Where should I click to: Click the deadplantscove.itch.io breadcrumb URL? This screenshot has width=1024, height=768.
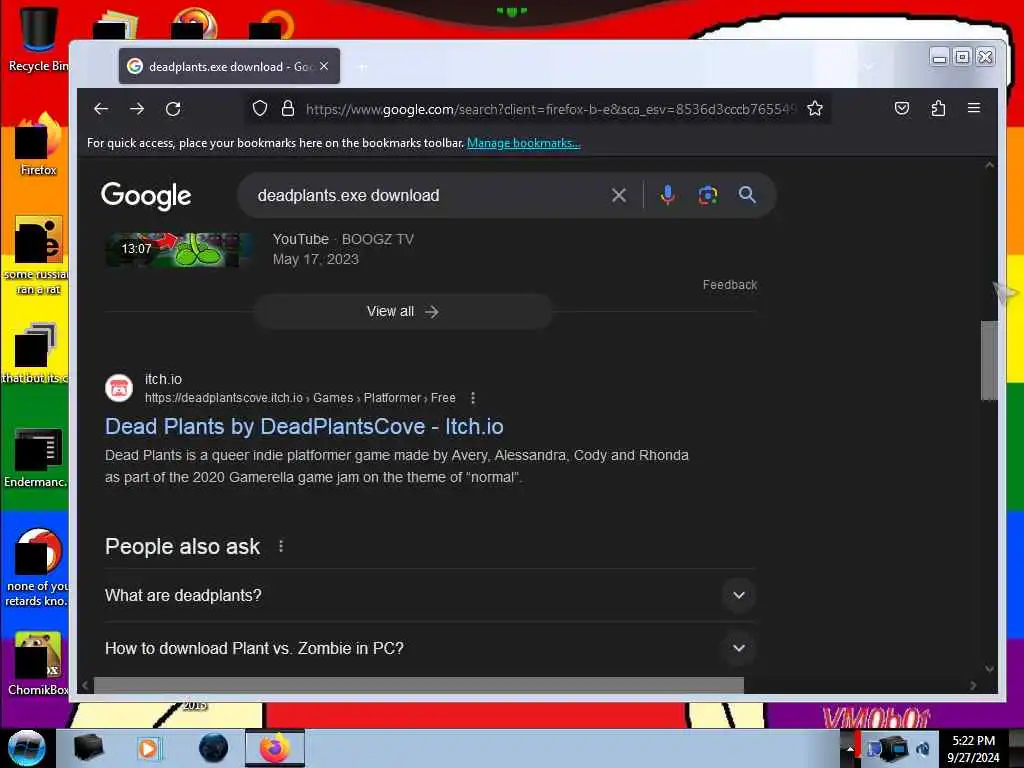tap(300, 398)
